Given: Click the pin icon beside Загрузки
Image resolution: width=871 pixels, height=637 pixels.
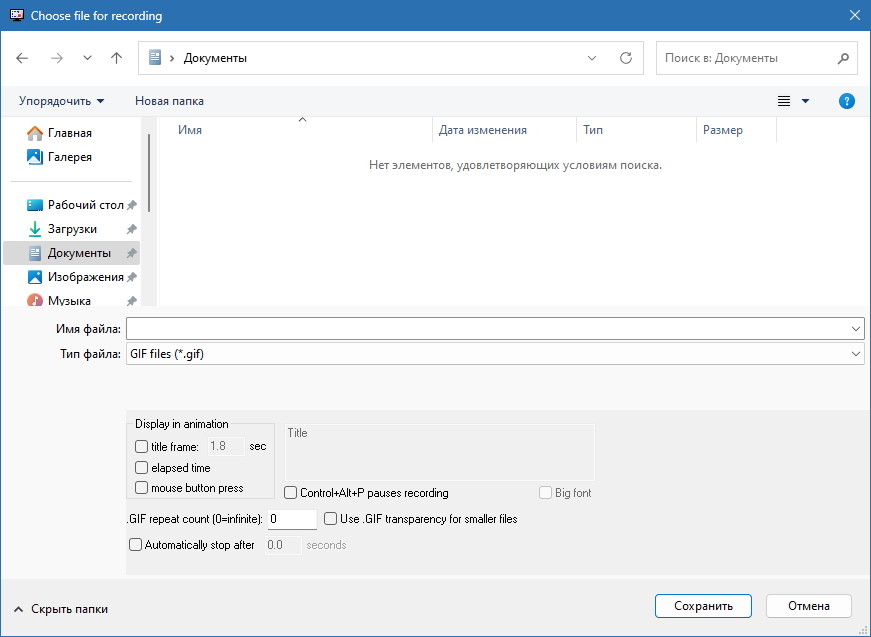Looking at the screenshot, I should pyautogui.click(x=132, y=229).
